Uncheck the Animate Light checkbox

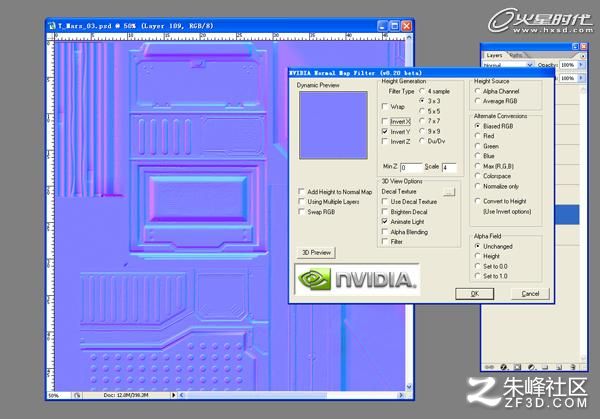[x=385, y=221]
